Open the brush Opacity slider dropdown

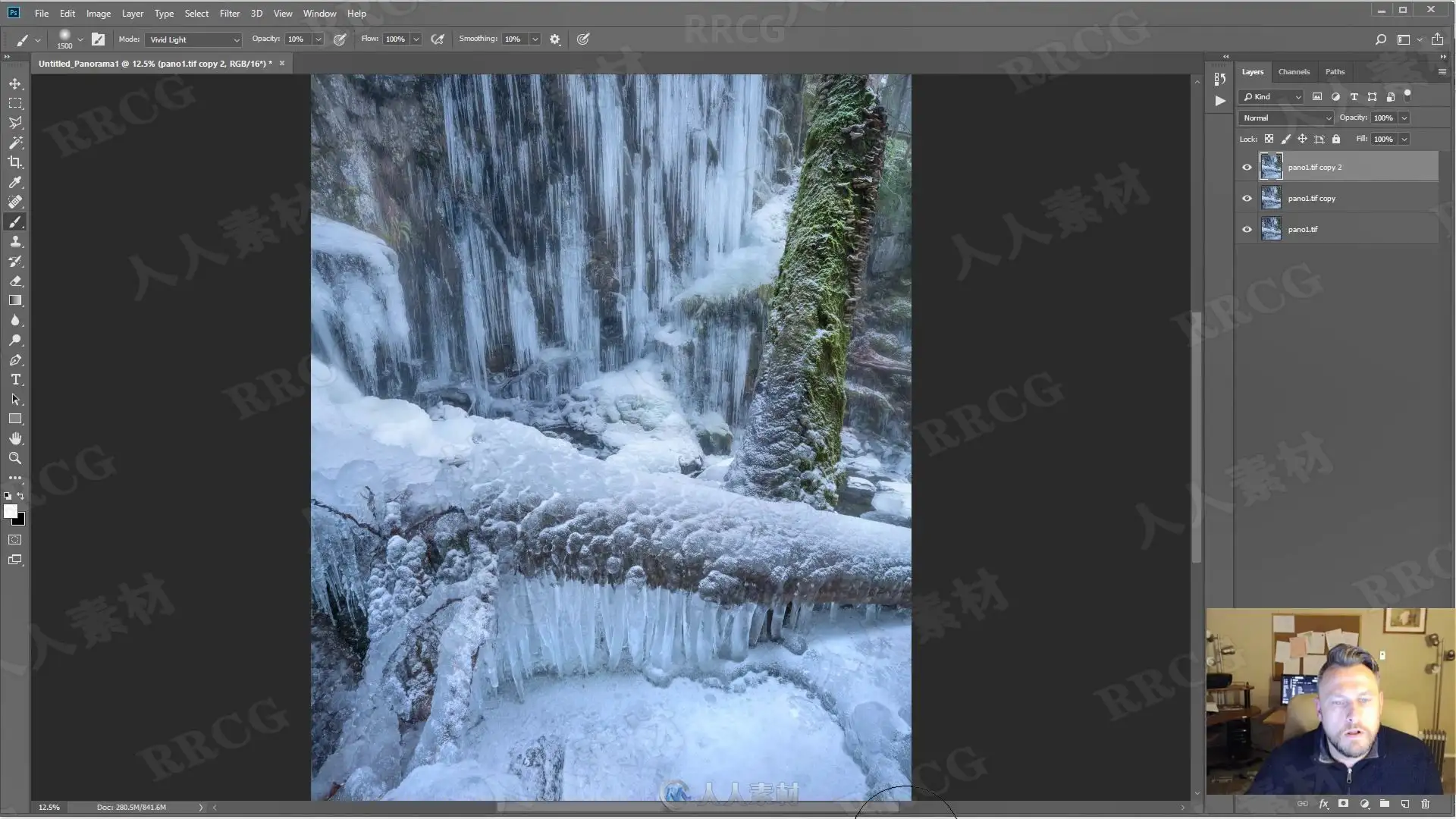click(x=318, y=39)
